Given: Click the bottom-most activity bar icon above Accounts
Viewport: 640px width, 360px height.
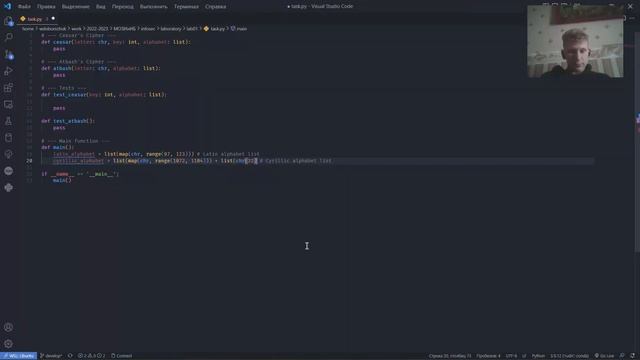Looking at the screenshot, I should tap(8, 188).
